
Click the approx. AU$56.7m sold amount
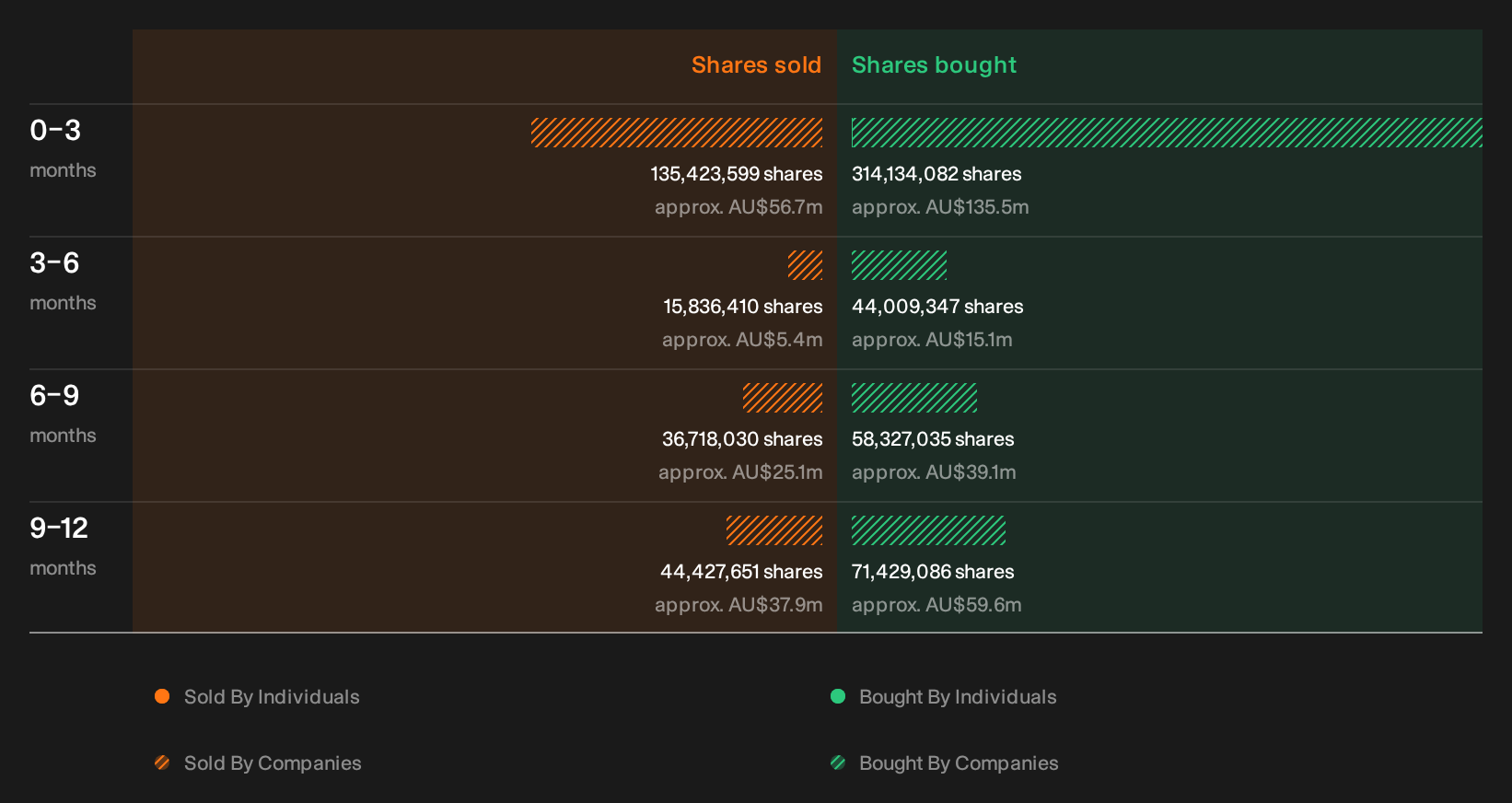pyautogui.click(x=739, y=207)
